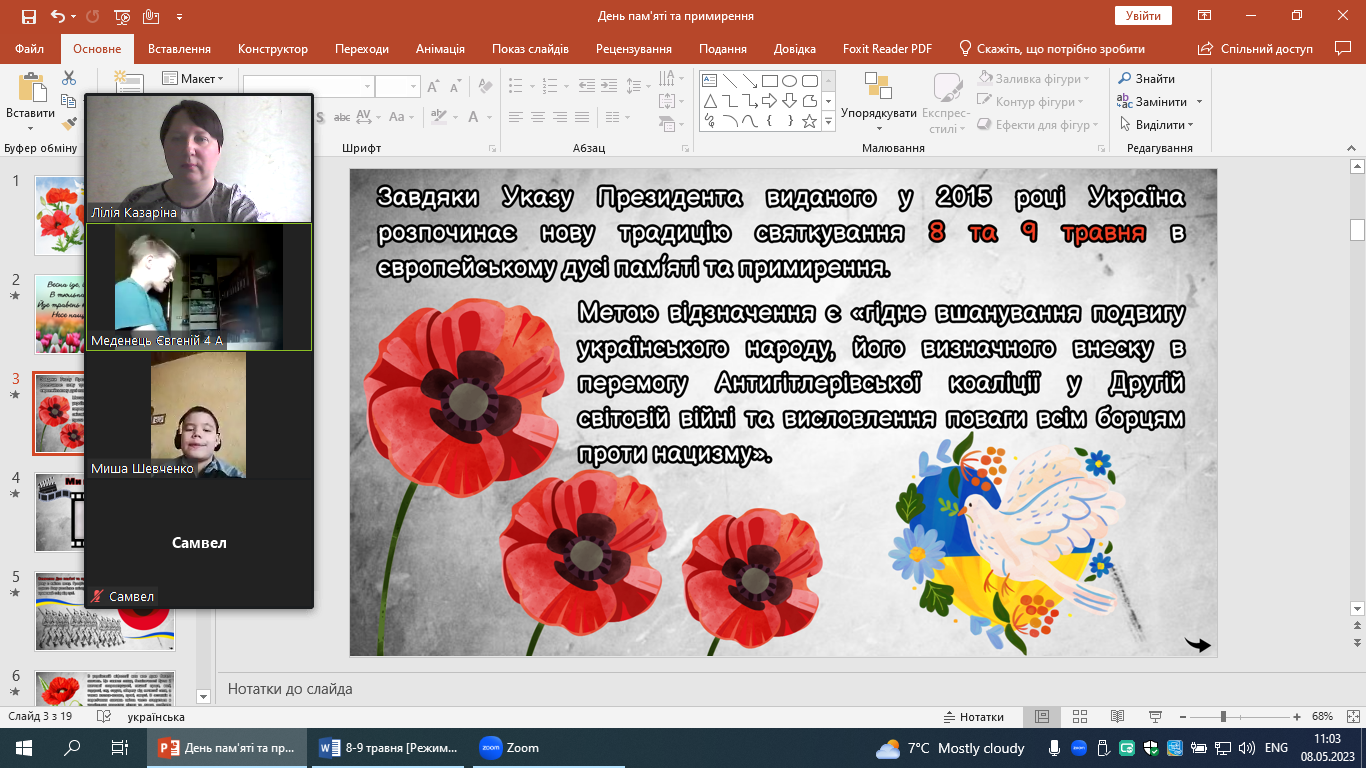The width and height of the screenshot is (1366, 768).
Task: Click the Увійти sign-in button
Action: (x=1142, y=16)
